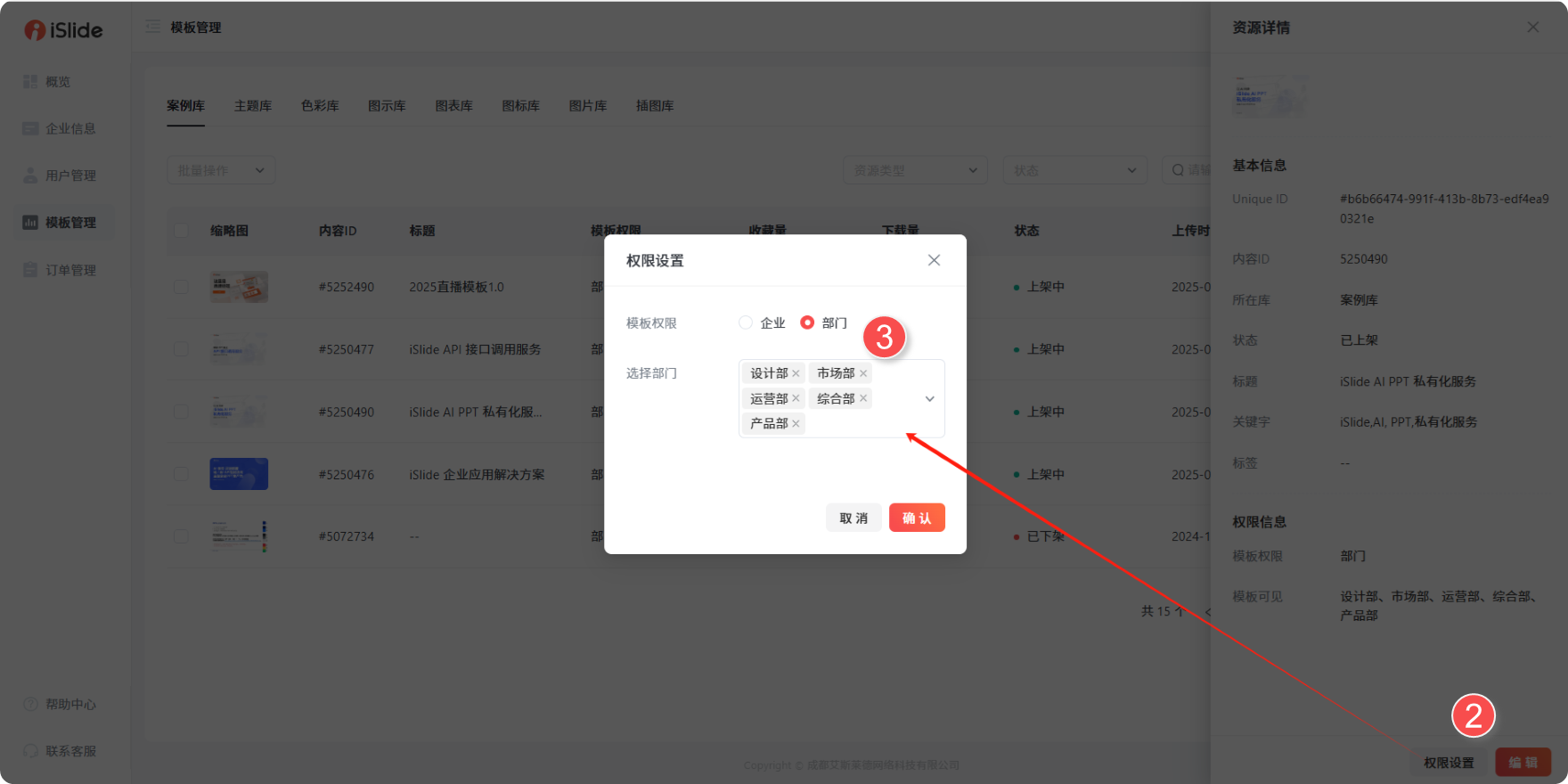The image size is (1568, 784).
Task: Expand the 选择部门 dropdown arrow
Action: pyautogui.click(x=929, y=398)
